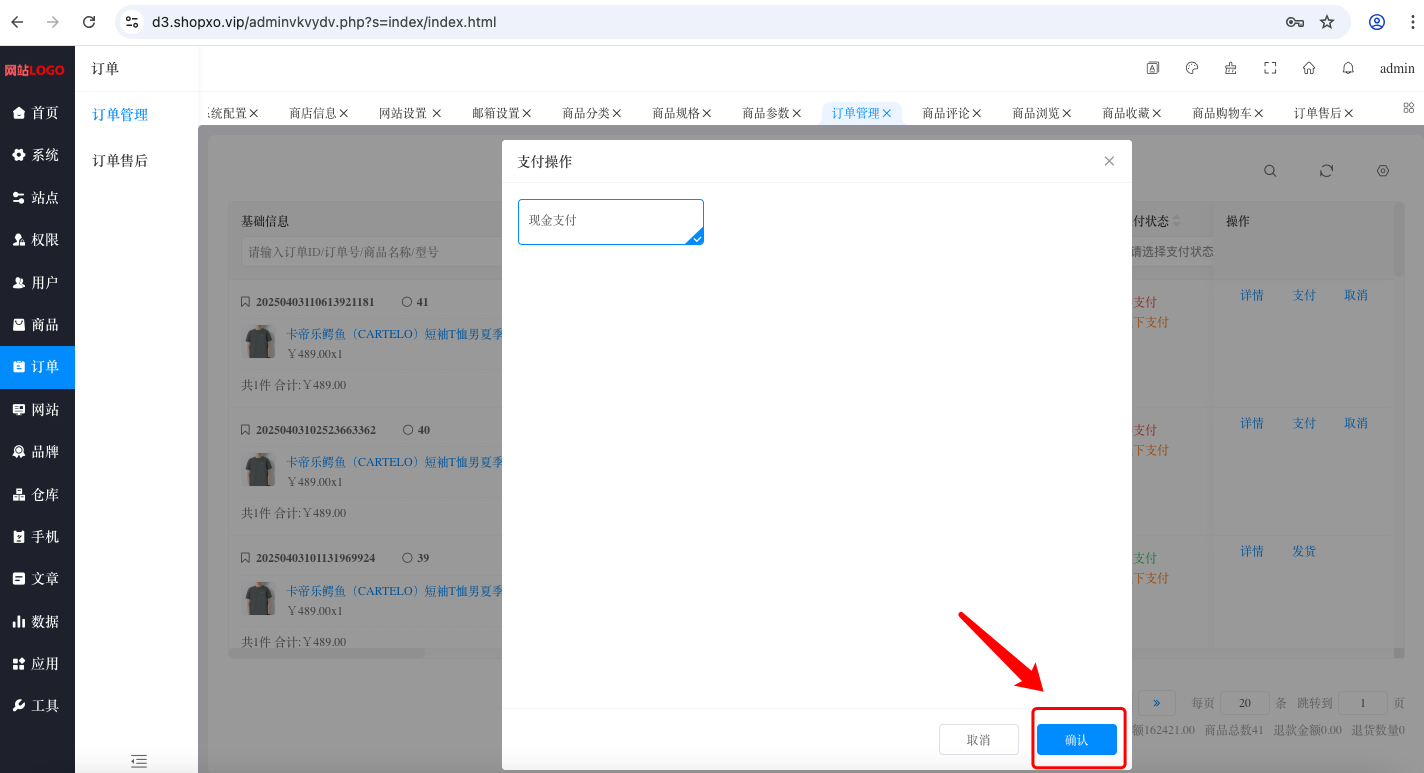
Task: Close the 商品规格 tab via its X
Action: pyautogui.click(x=707, y=113)
